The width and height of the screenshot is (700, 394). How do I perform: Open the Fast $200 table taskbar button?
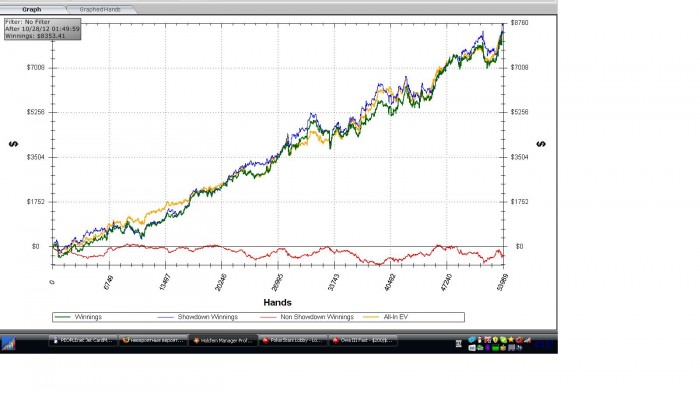363,340
